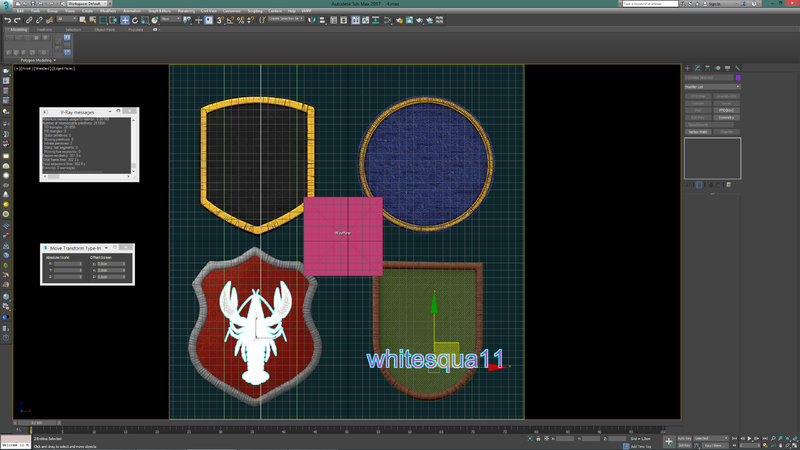Screen dimensions: 800x450
Task: Open the Named Selection Sets dropdown
Action: pos(286,19)
